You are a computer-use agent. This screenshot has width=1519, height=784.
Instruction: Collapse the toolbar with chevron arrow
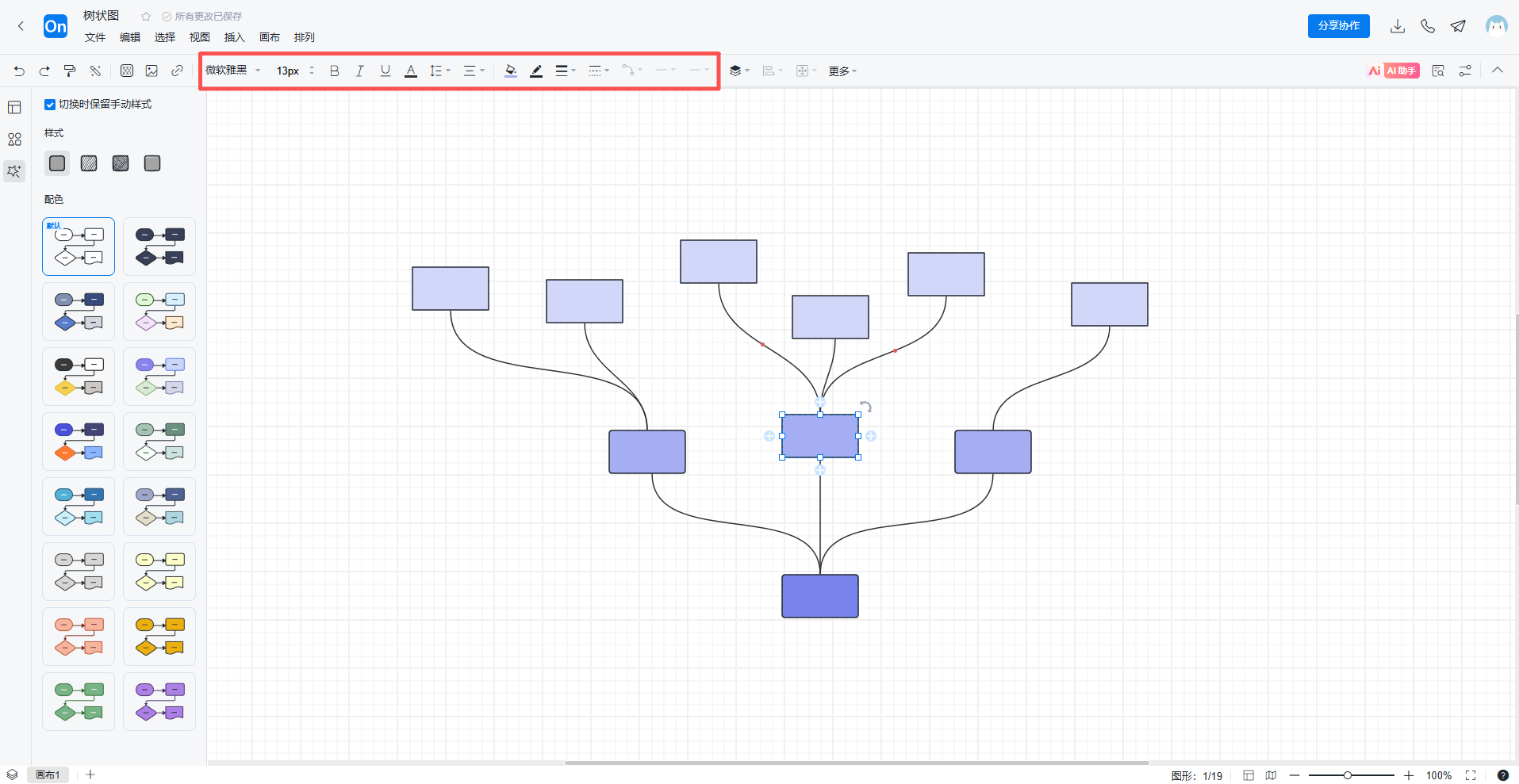click(1497, 71)
